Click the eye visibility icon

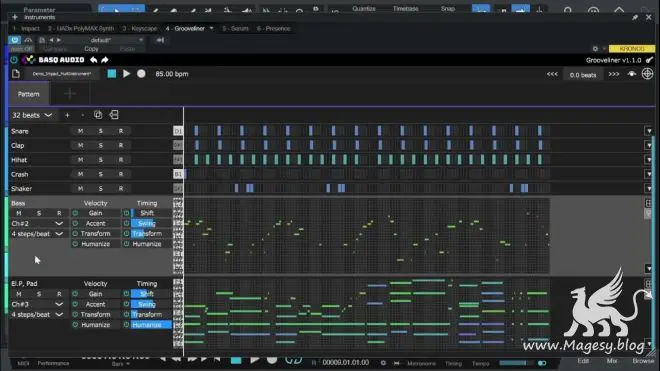point(632,74)
